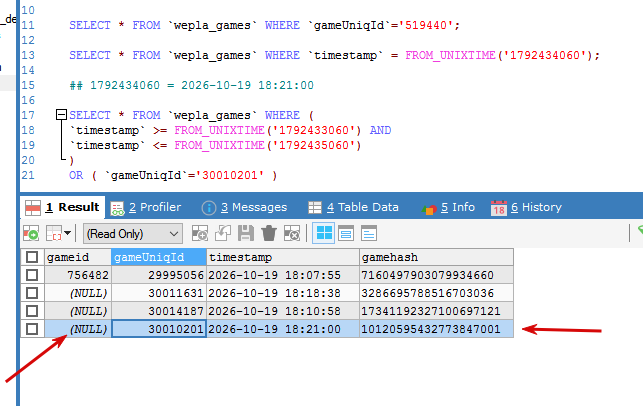Switch to grid view mode icon
Image resolution: width=643 pixels, height=406 pixels.
click(324, 233)
